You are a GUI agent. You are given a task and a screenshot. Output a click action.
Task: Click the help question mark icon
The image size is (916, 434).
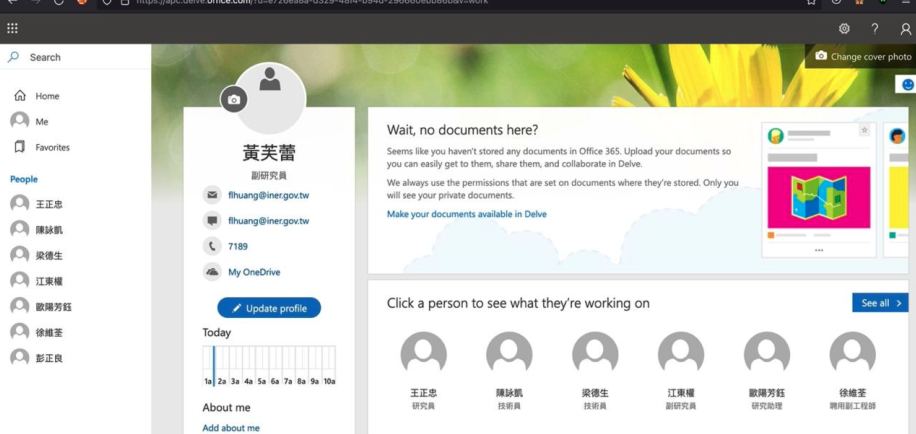click(x=875, y=29)
